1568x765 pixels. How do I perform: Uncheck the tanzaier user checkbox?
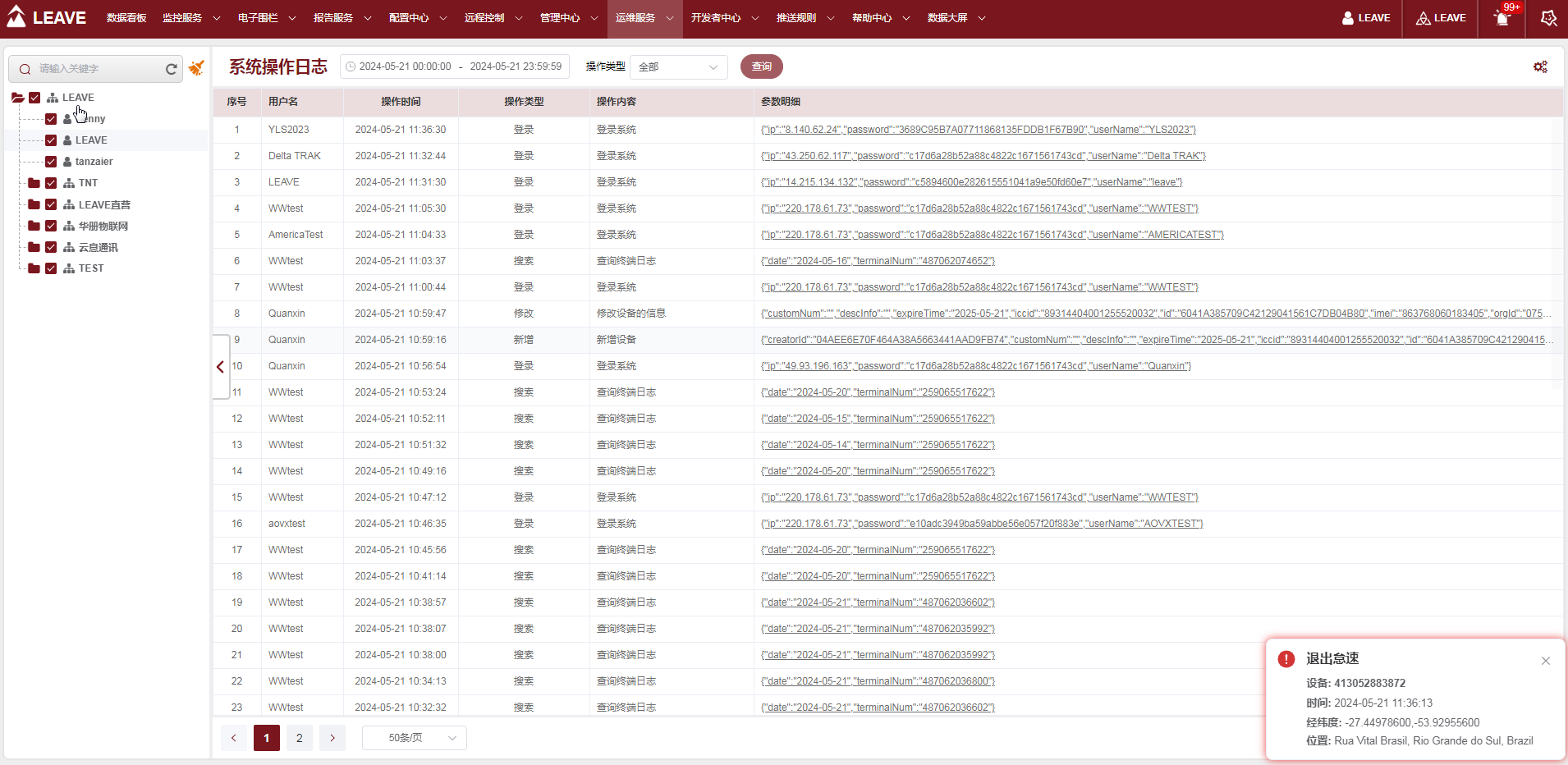[51, 162]
